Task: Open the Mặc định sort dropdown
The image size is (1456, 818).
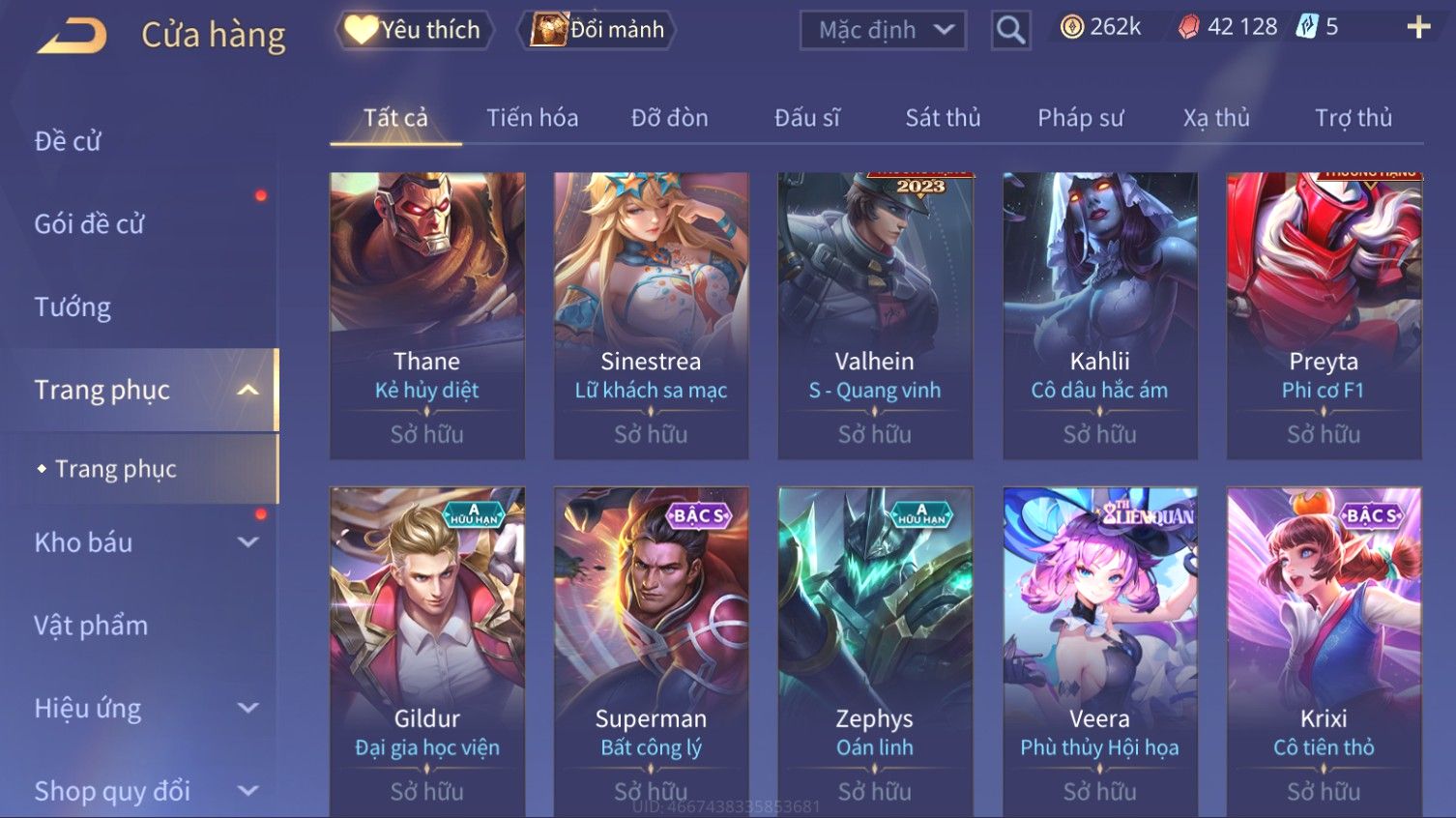Action: point(883,30)
